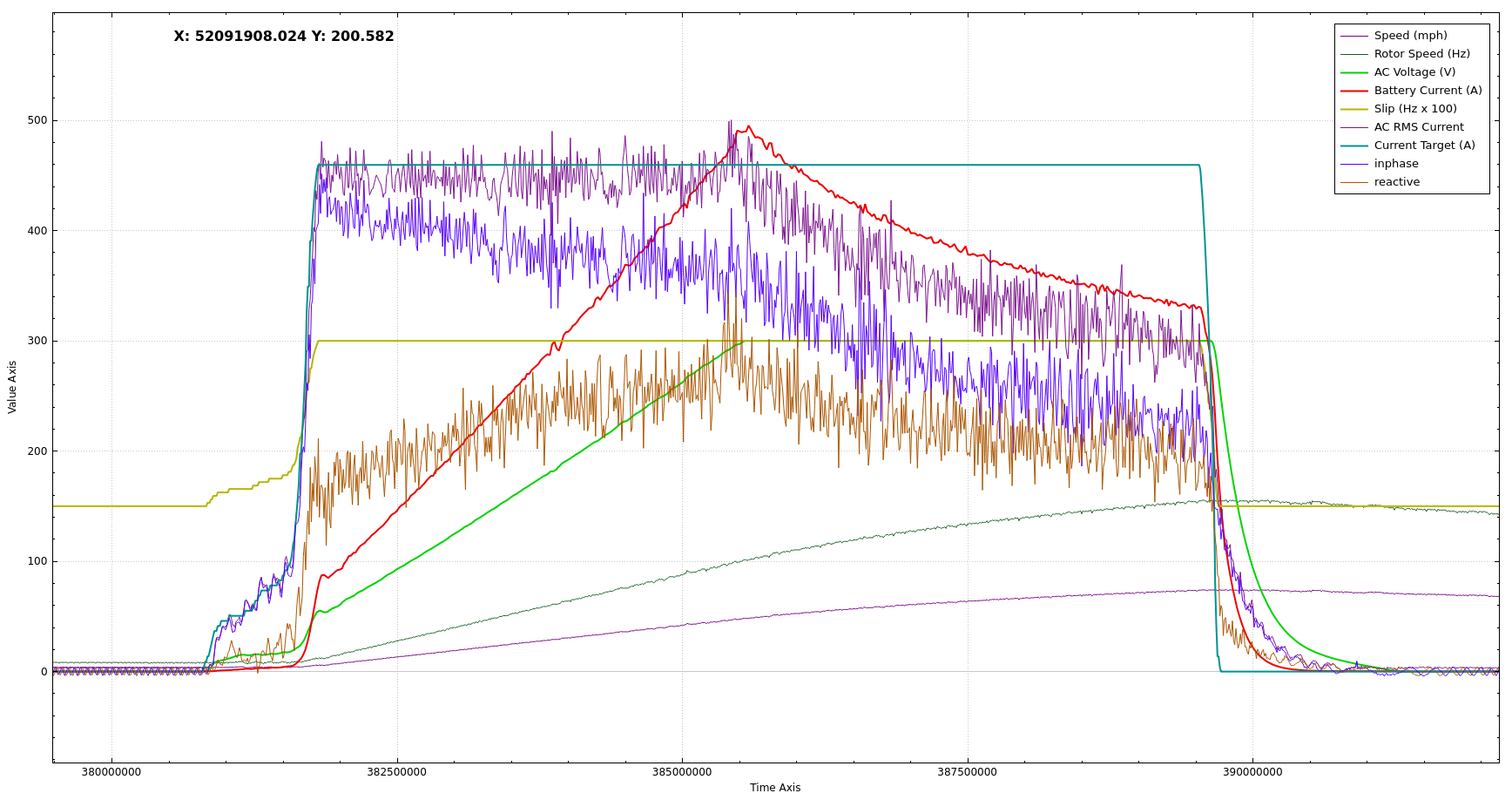Click the Time Axis title

[x=775, y=788]
